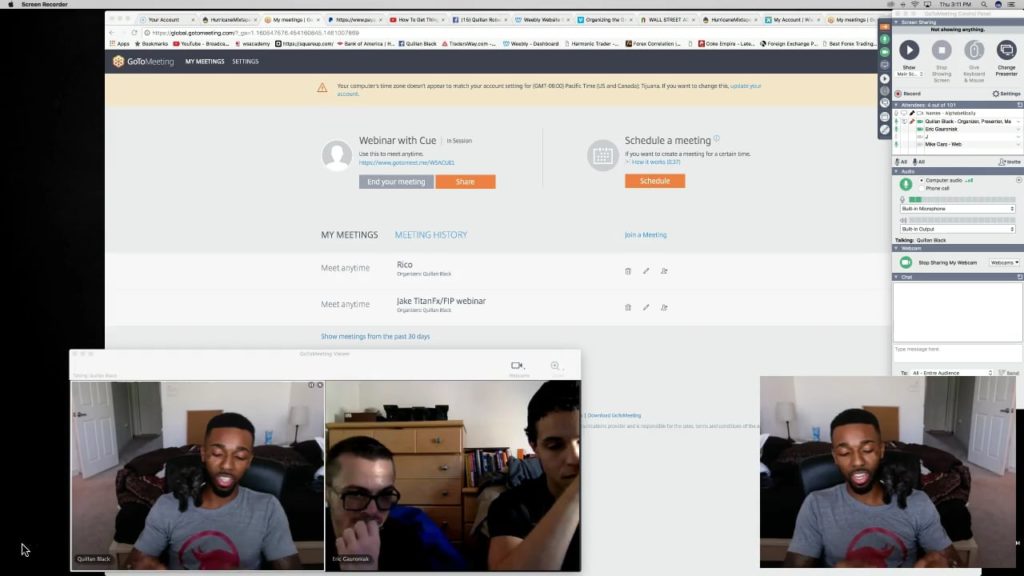The width and height of the screenshot is (1024, 576).
Task: Mute all attendees with All microphone icon
Action: pyautogui.click(x=901, y=162)
